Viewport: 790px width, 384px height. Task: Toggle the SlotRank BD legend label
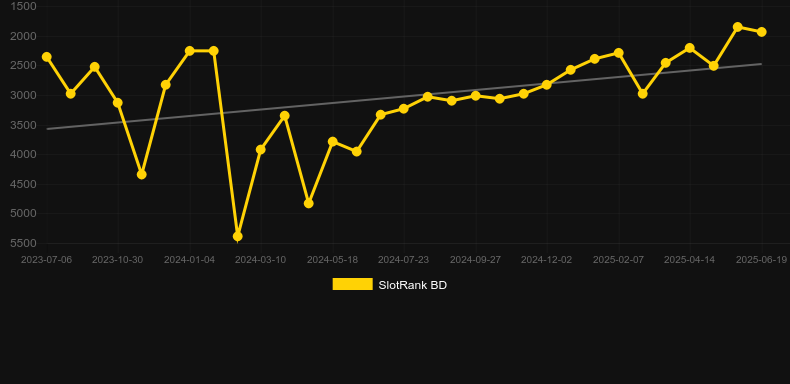pyautogui.click(x=412, y=285)
